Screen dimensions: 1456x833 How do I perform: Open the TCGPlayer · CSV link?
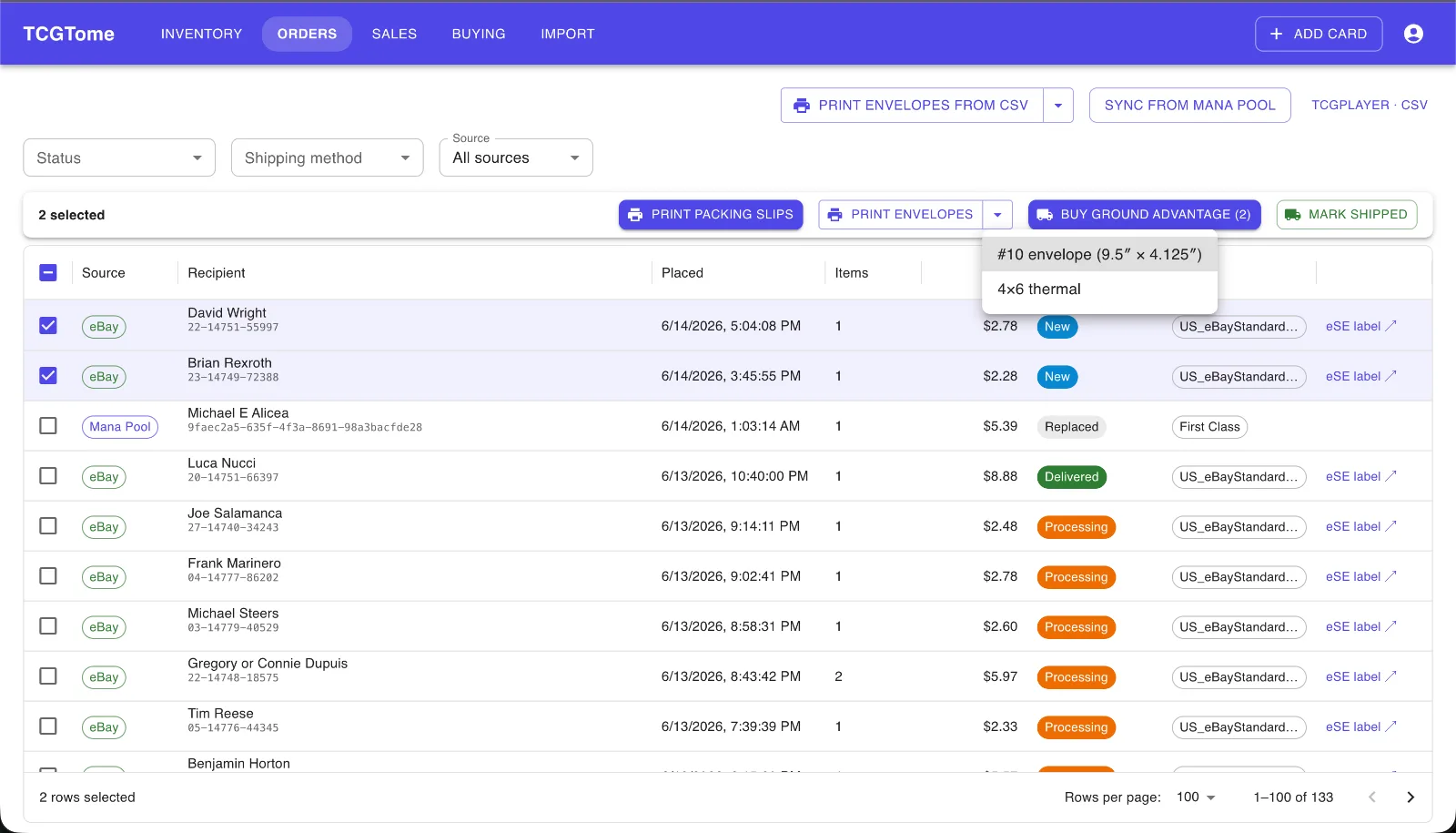click(x=1370, y=106)
